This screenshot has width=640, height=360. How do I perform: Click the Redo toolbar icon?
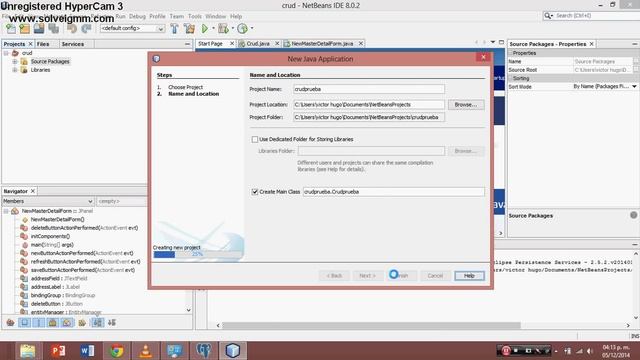[x=86, y=29]
